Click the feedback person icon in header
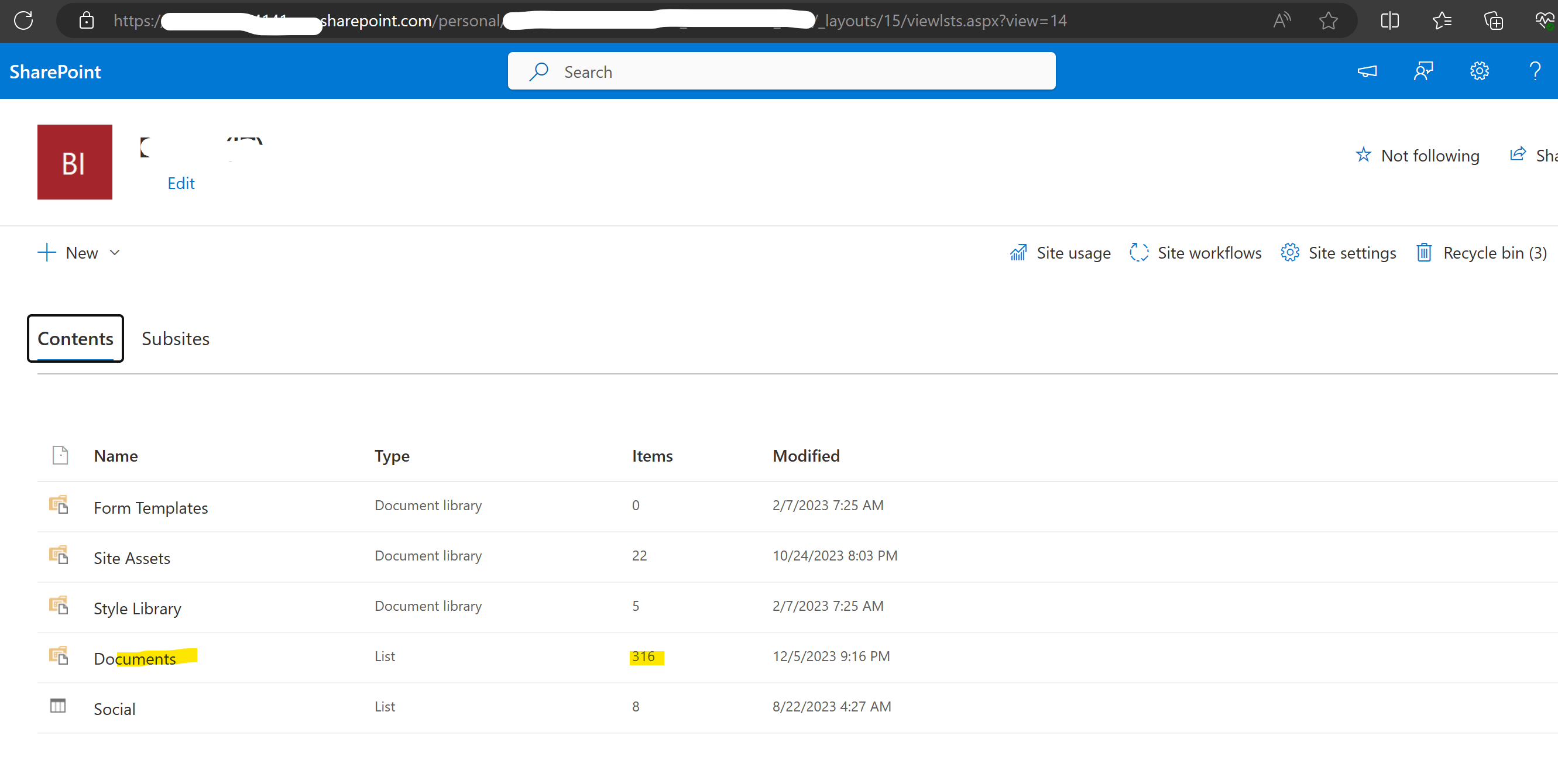1558x784 pixels. (1423, 71)
